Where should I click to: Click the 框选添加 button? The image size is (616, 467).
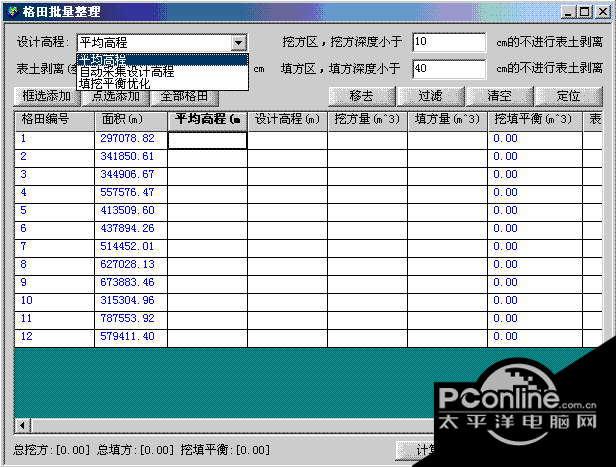[47, 96]
